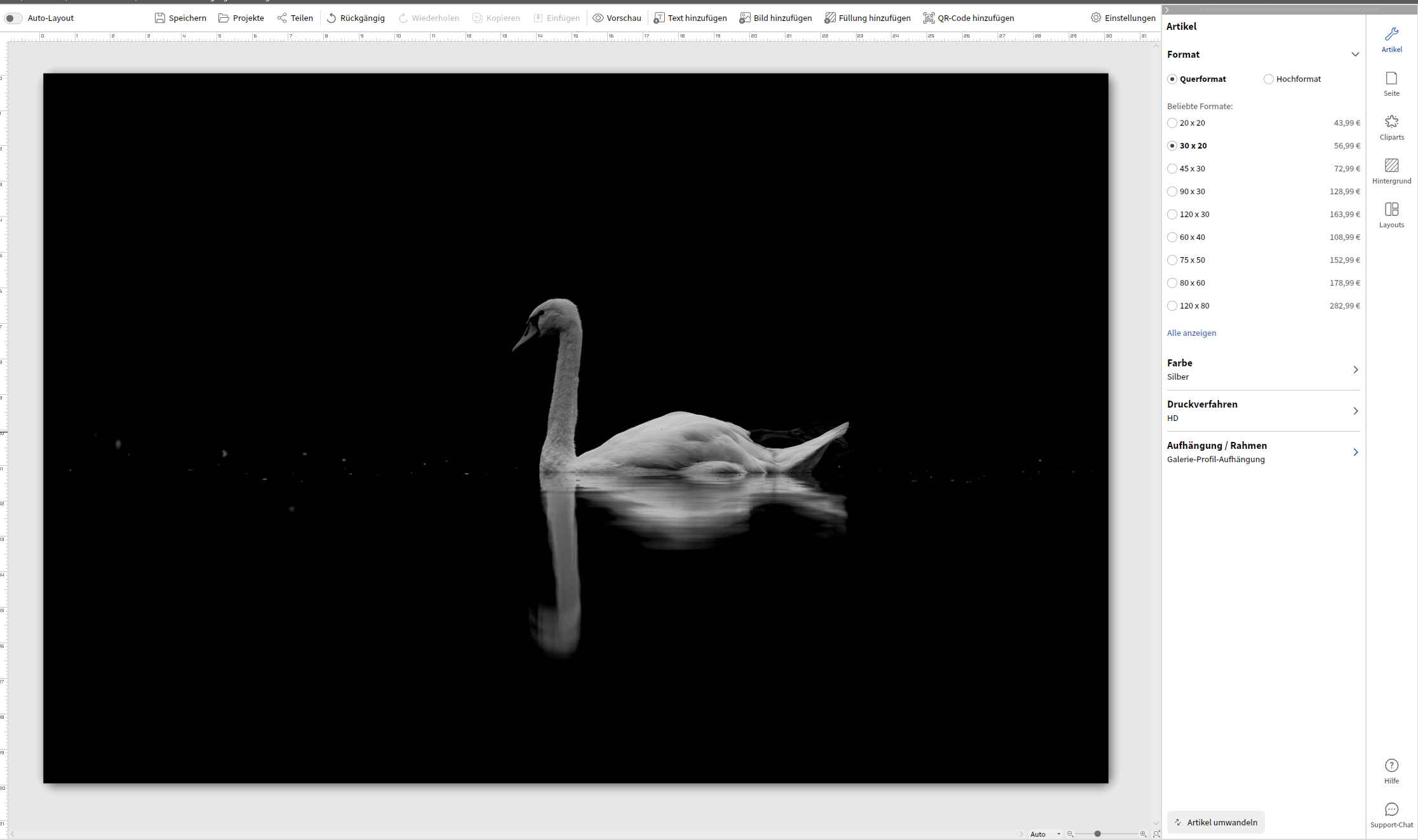Image resolution: width=1418 pixels, height=840 pixels.
Task: Switch to the Seite sidebar tab
Action: click(1391, 83)
